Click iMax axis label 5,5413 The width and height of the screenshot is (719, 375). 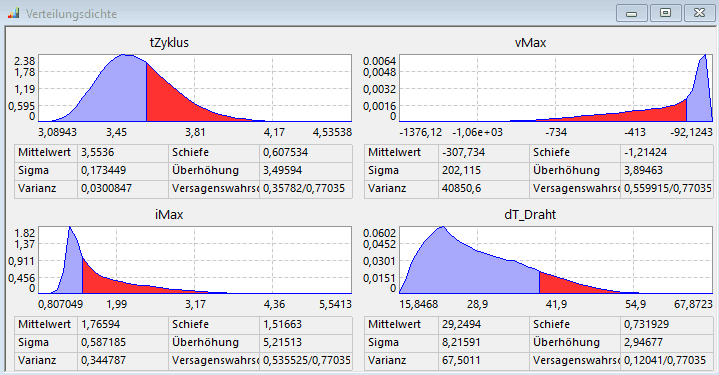(335, 304)
